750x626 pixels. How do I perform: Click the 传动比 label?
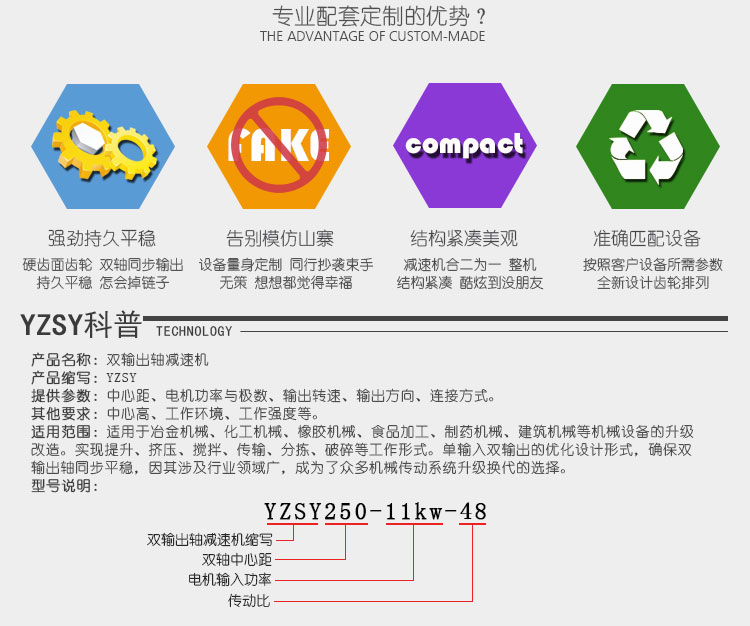pyautogui.click(x=250, y=601)
